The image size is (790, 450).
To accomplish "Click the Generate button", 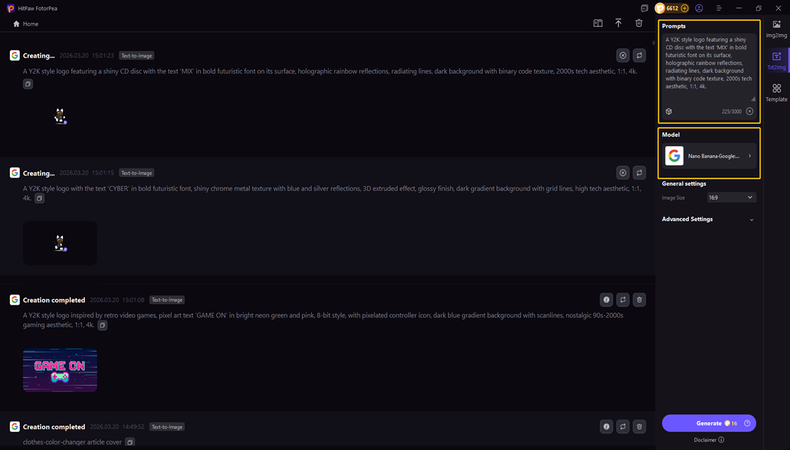I will click(x=709, y=423).
